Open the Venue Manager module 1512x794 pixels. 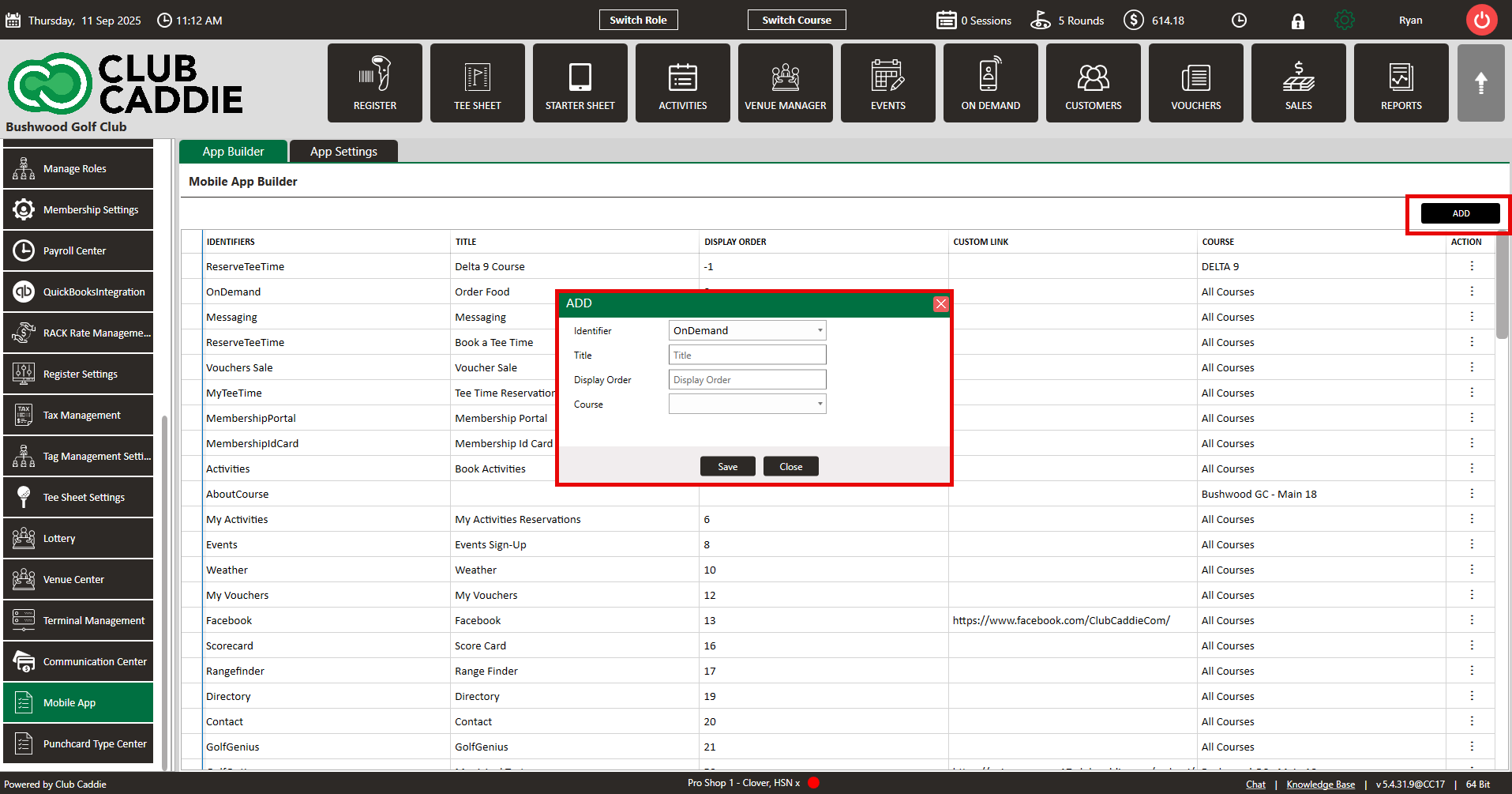(786, 83)
